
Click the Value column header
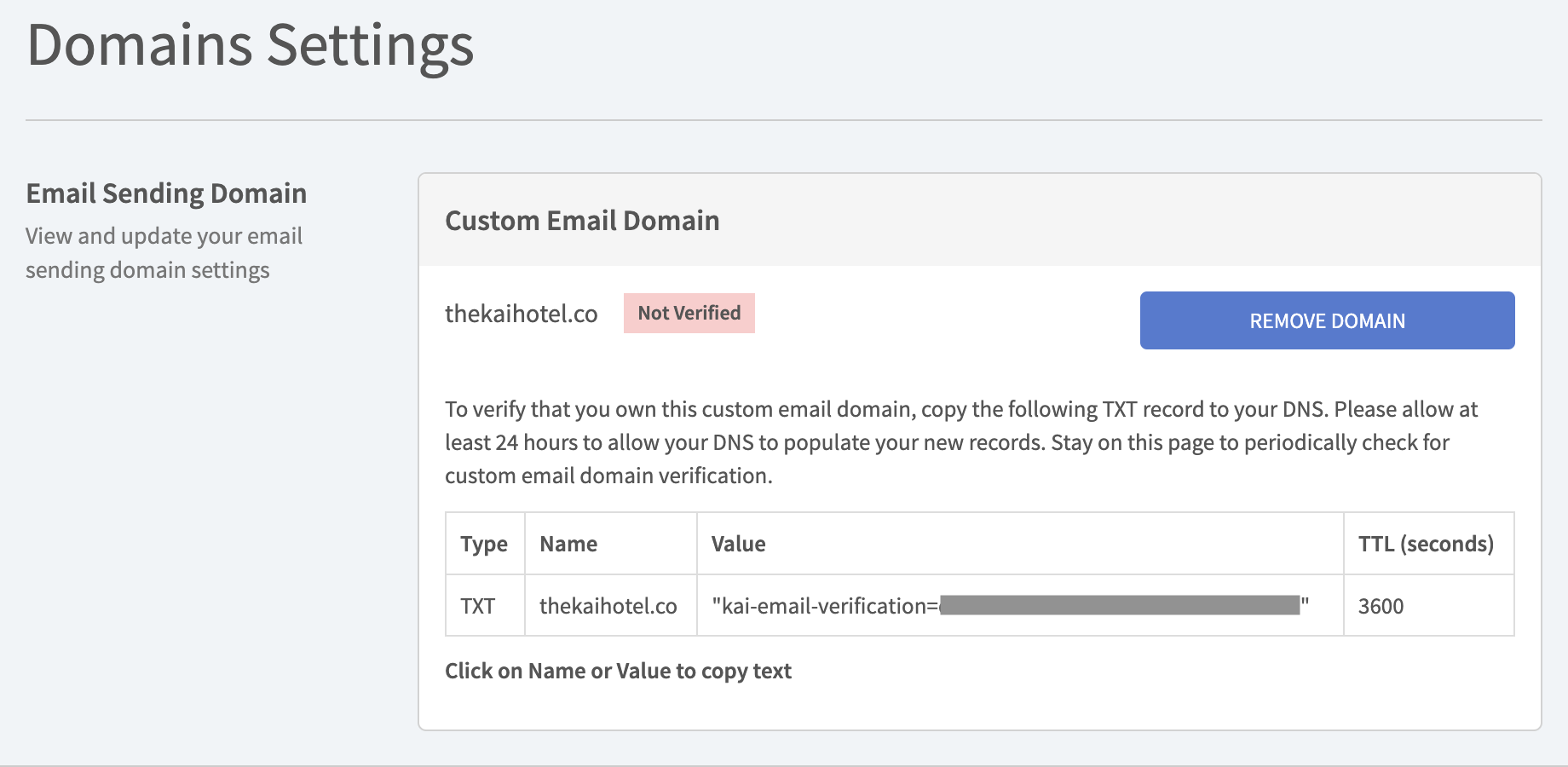[738, 544]
